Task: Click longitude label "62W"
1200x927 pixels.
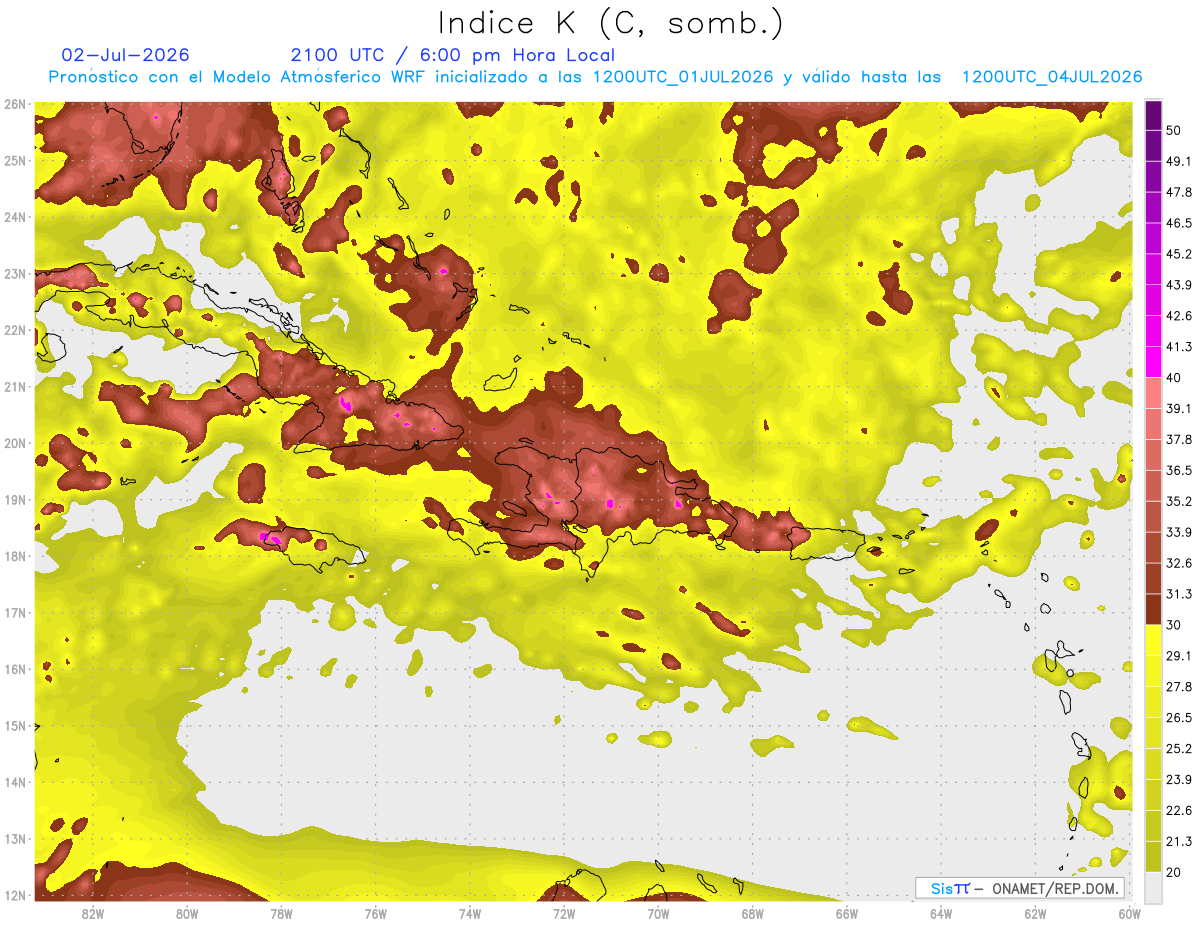Action: point(1036,913)
